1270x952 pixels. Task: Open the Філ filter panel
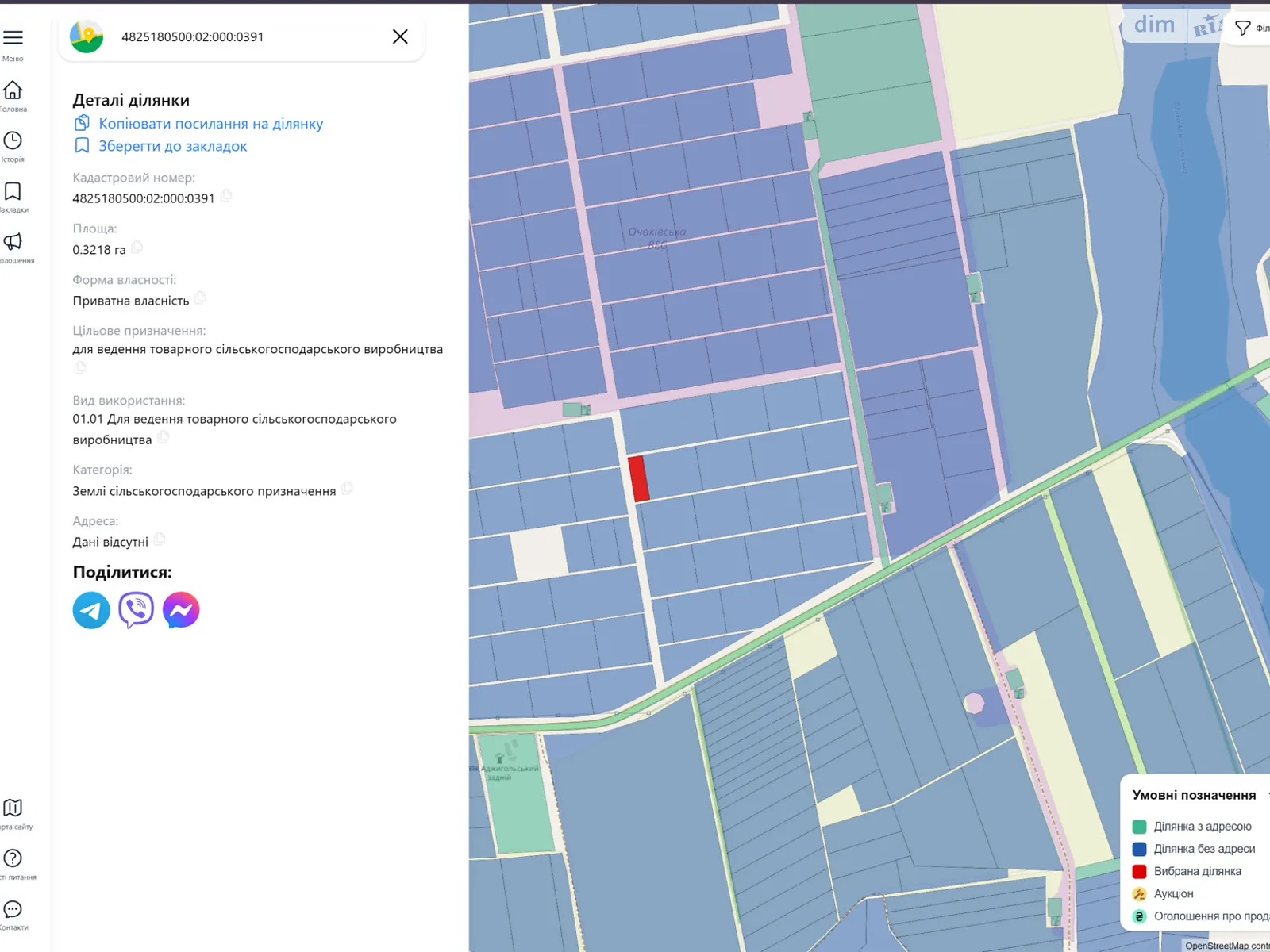pos(1243,26)
